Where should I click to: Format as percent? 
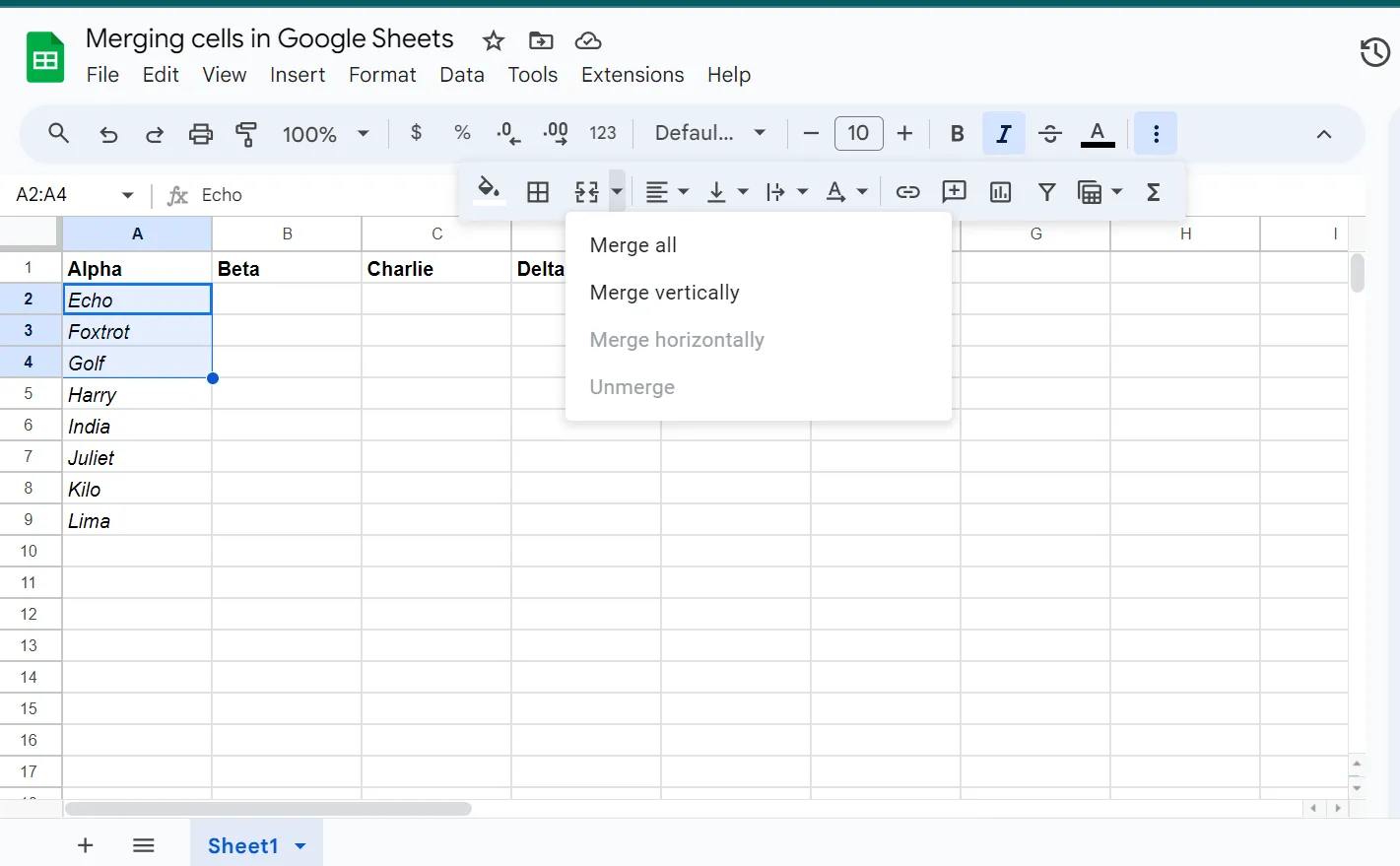pyautogui.click(x=462, y=133)
